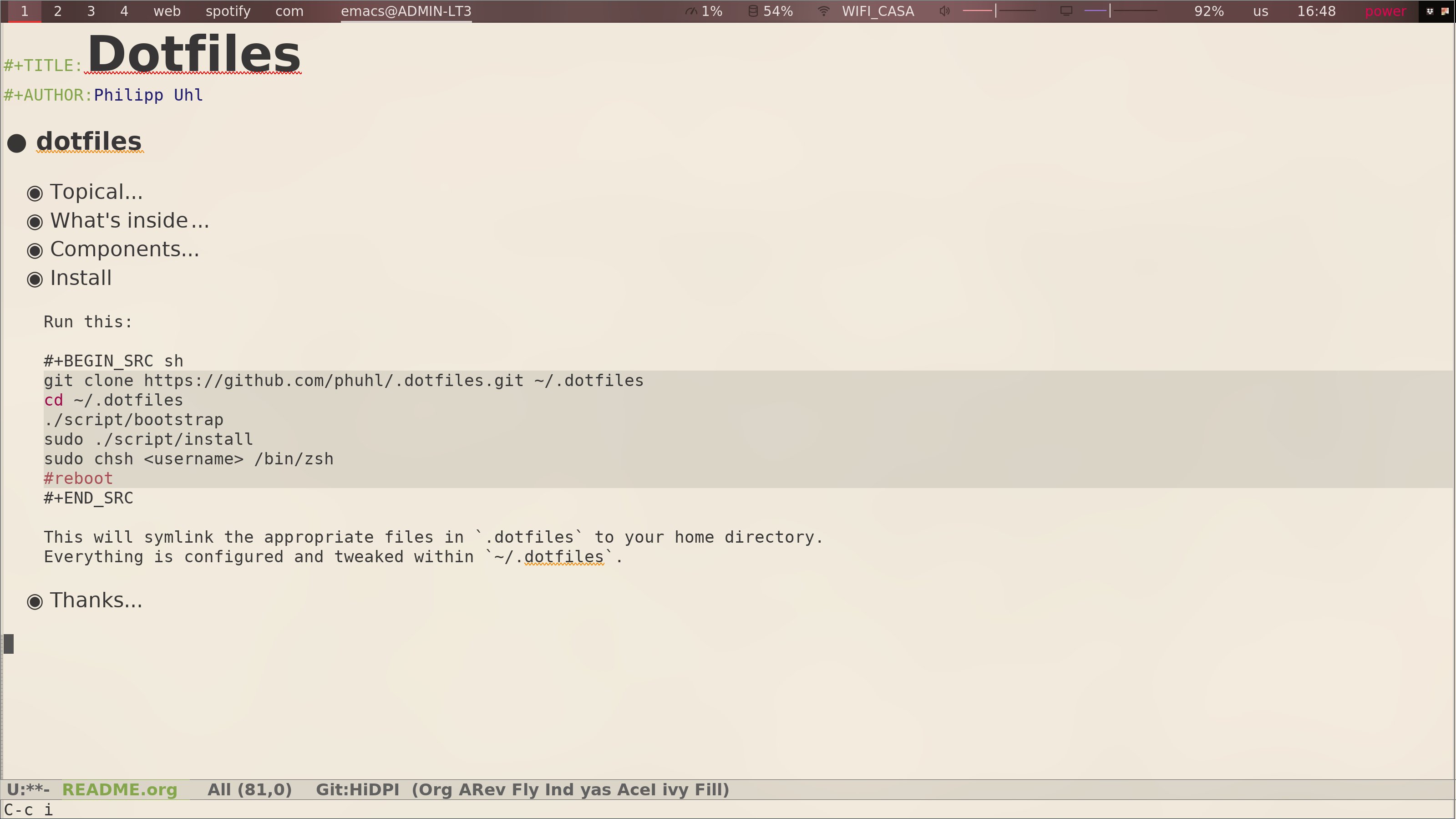Click the rightmost system tray icon
1456x819 pixels.
[x=1445, y=11]
